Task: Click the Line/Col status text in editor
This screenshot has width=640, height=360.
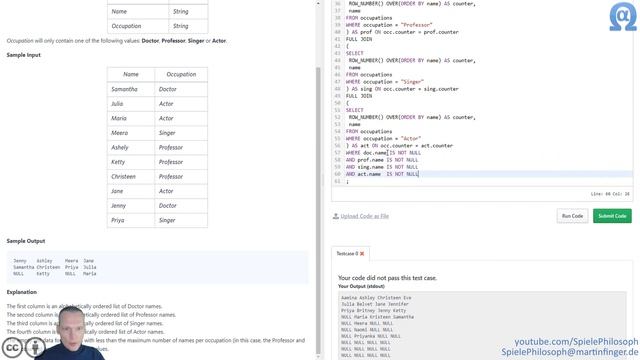Action: [610, 194]
